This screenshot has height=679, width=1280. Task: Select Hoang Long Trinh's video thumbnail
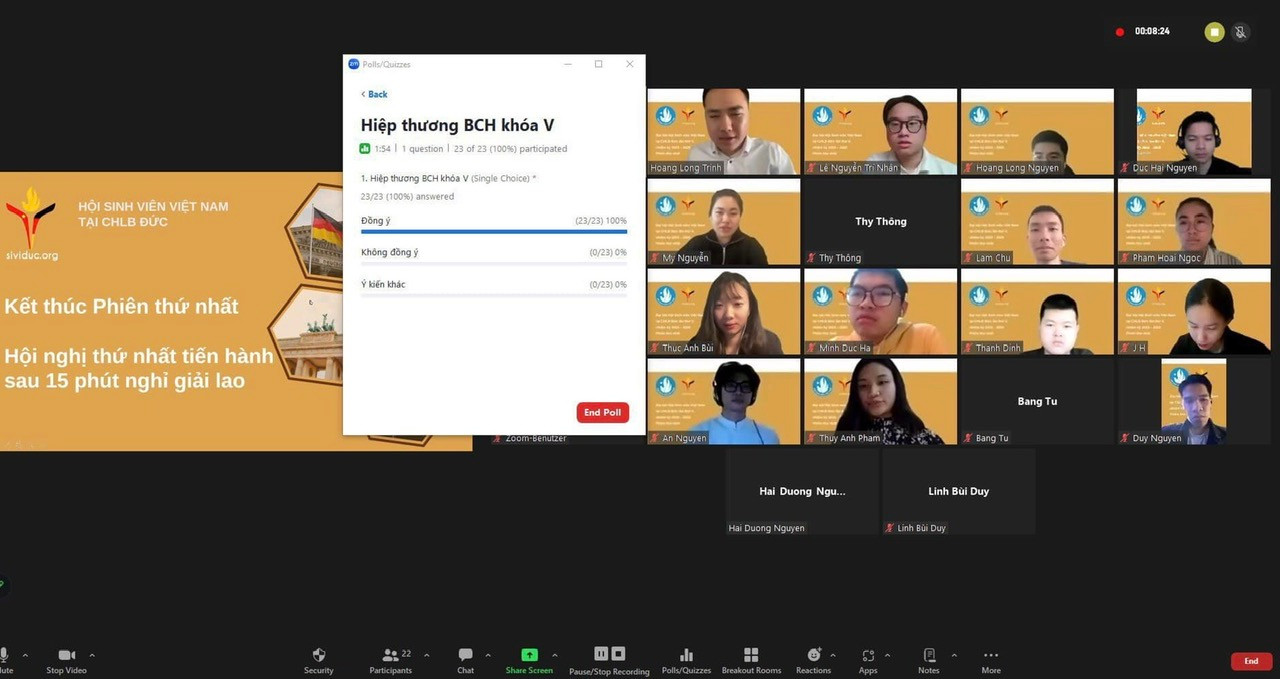click(723, 132)
